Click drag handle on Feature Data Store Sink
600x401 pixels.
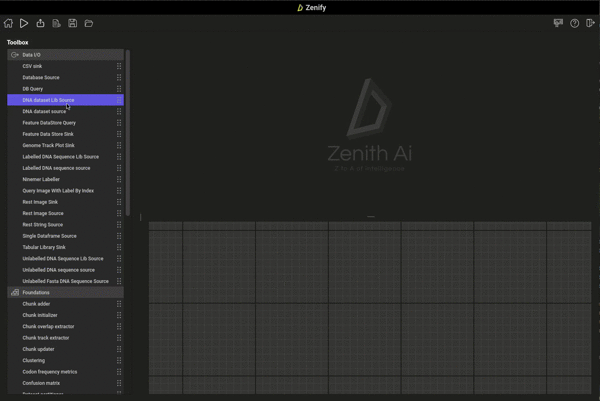click(x=119, y=134)
